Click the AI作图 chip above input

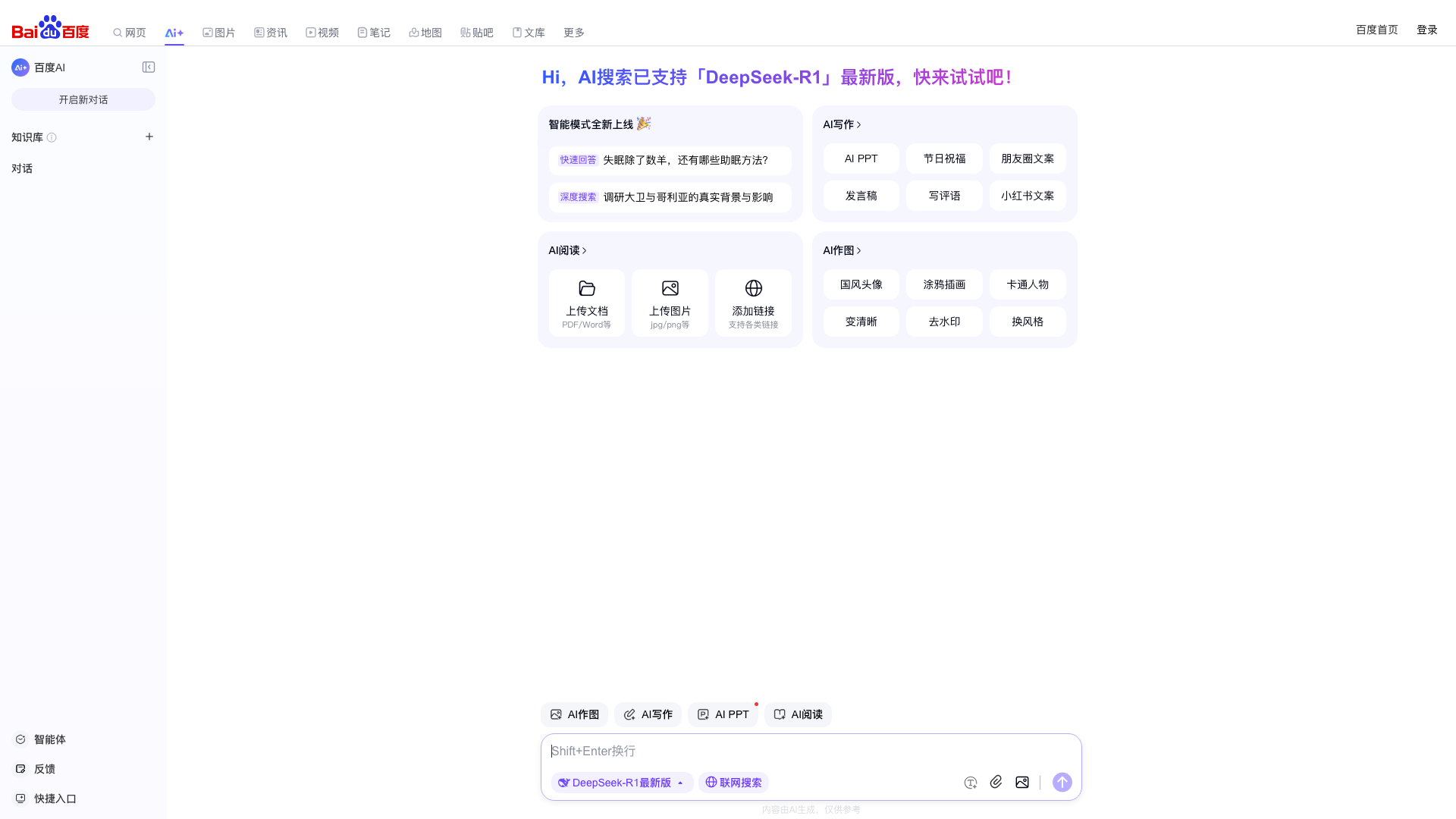pyautogui.click(x=574, y=714)
